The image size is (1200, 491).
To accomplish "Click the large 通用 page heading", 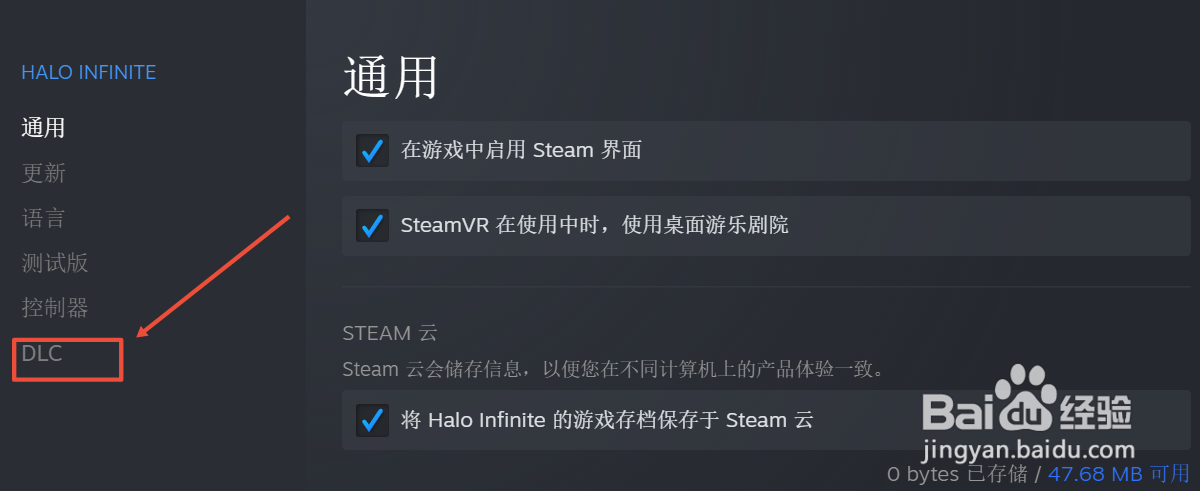I will pos(390,77).
